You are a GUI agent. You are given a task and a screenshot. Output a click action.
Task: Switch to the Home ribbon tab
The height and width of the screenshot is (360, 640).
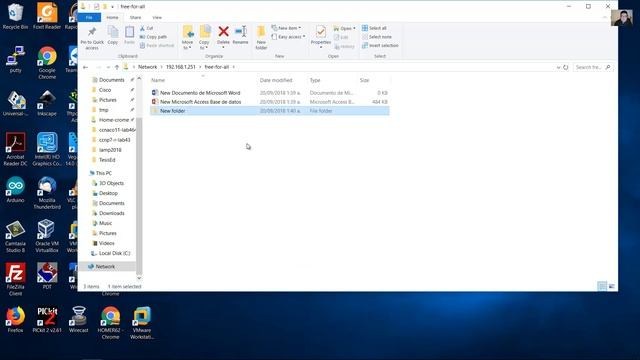click(x=112, y=18)
